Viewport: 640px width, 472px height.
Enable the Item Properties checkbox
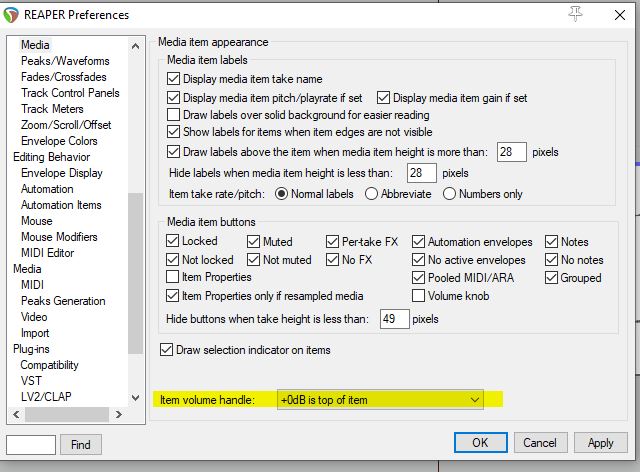[x=172, y=276]
